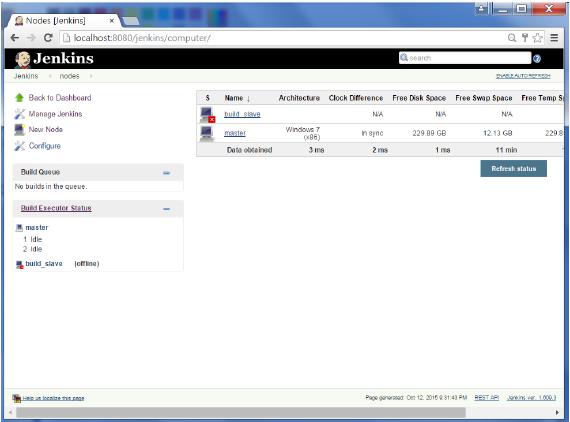This screenshot has width=570, height=422.
Task: Click the green Back to Dashboard arrow icon
Action: 19,97
